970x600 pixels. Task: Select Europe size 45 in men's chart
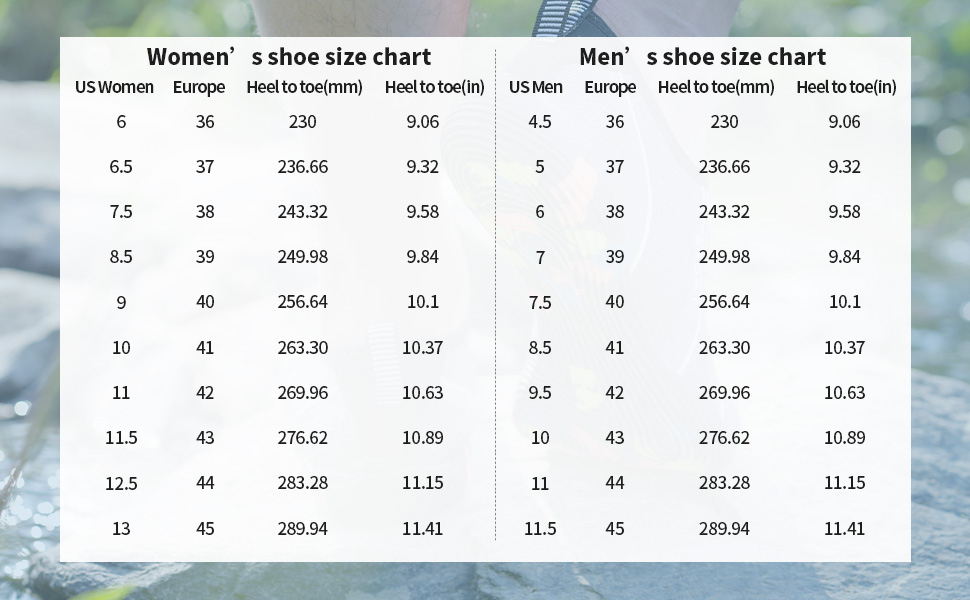(x=615, y=528)
